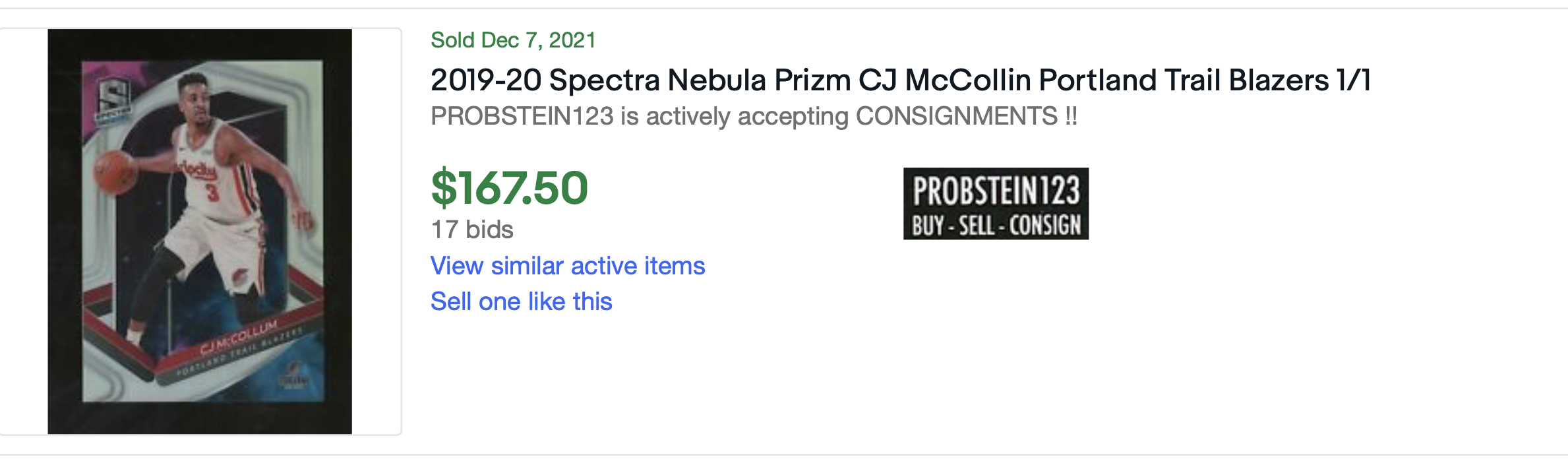1568x467 pixels.
Task: Click the PROBSTEIN123 seller logo badge
Action: (x=996, y=204)
